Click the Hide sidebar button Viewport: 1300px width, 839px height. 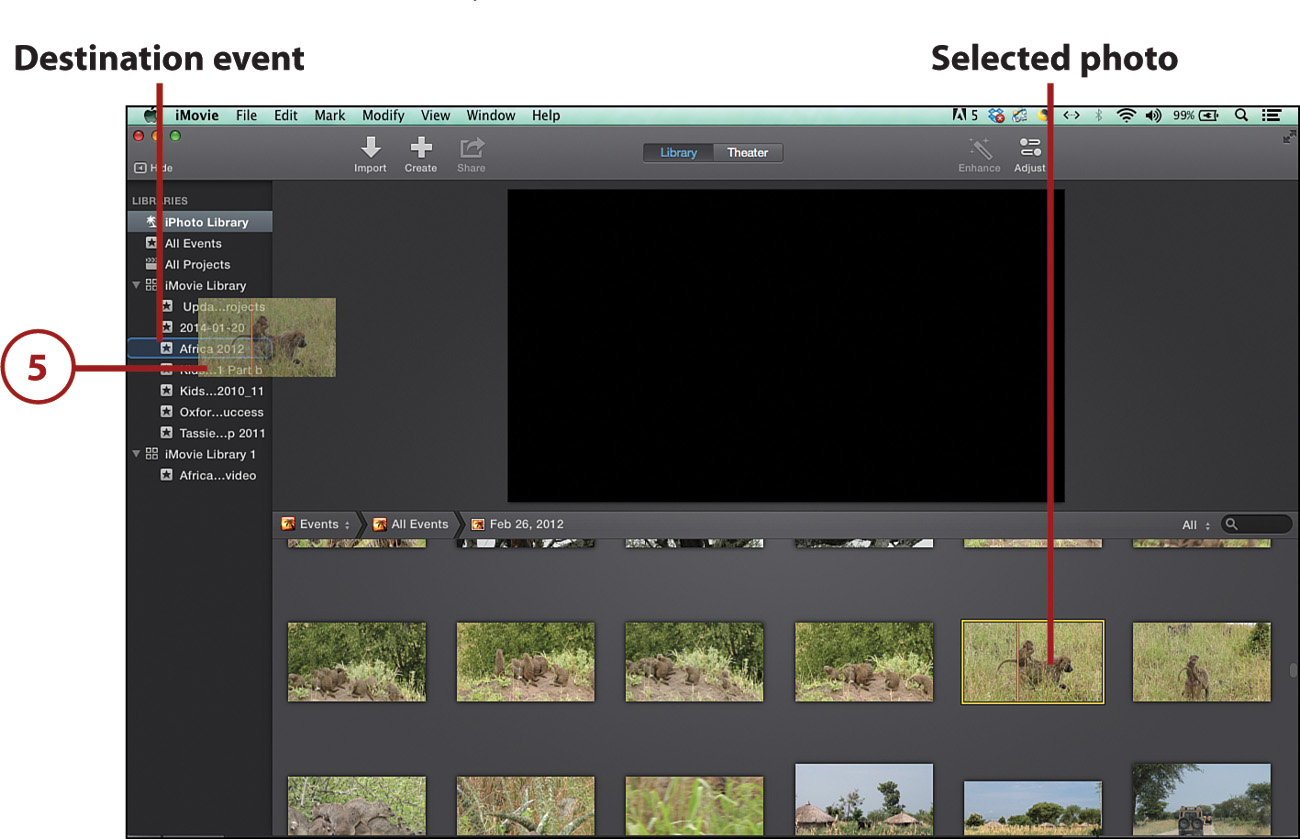[153, 168]
